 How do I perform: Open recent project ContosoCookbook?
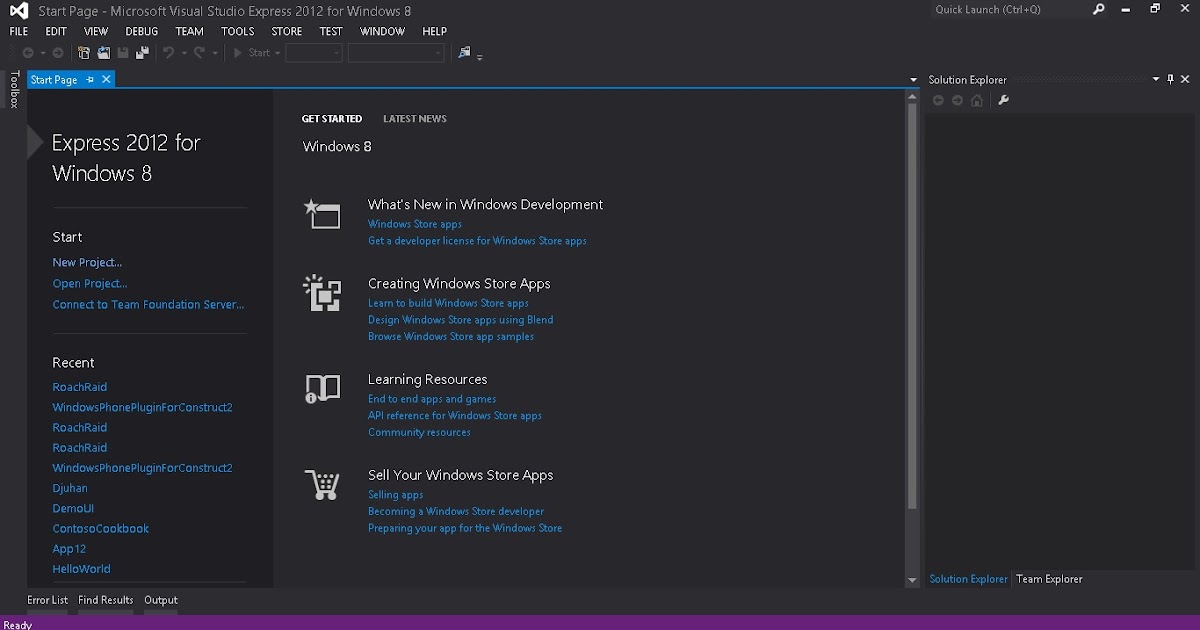[x=101, y=528]
